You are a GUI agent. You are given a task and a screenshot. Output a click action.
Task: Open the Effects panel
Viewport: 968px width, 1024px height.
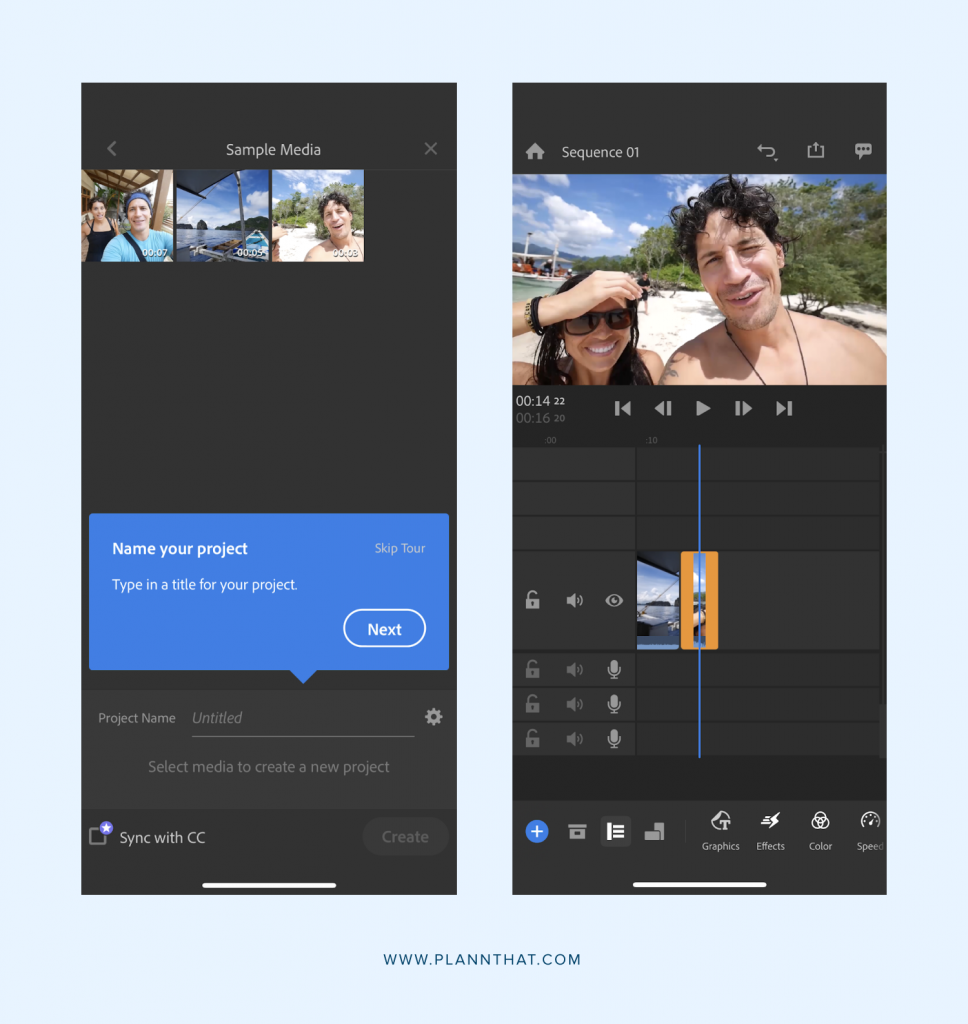pyautogui.click(x=770, y=830)
